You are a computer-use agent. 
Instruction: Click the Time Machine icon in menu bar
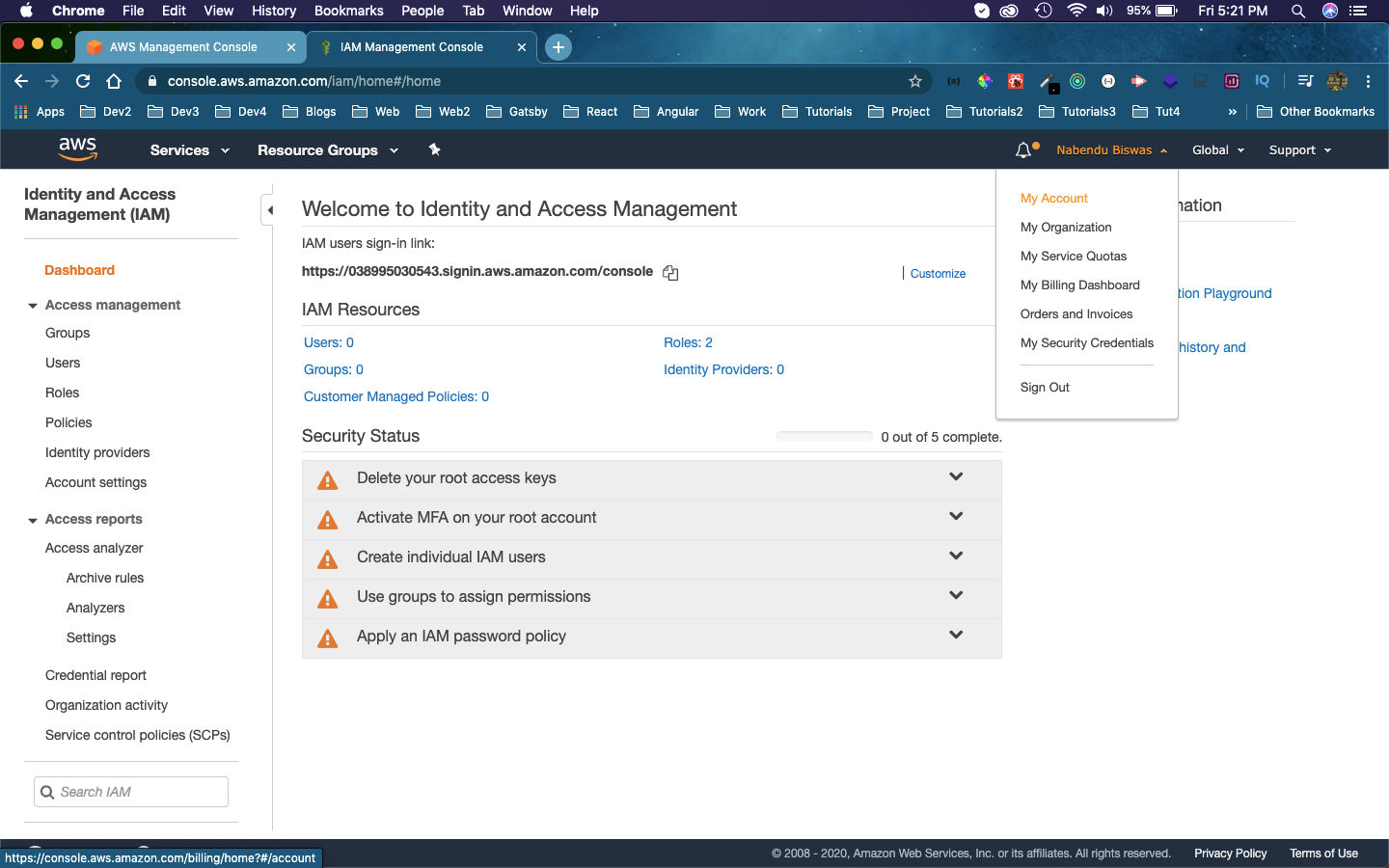(1043, 11)
